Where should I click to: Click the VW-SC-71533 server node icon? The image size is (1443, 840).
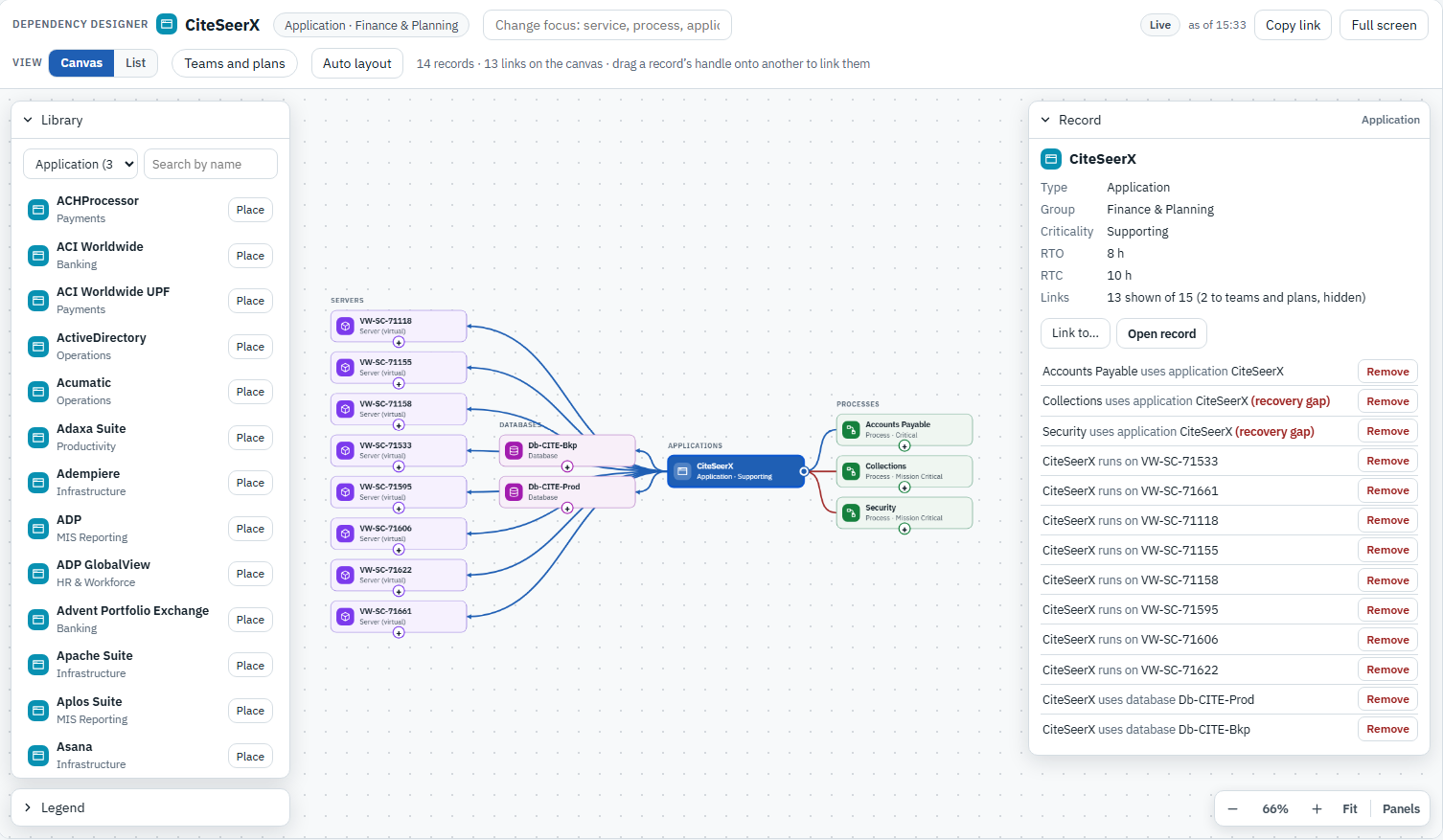(346, 450)
